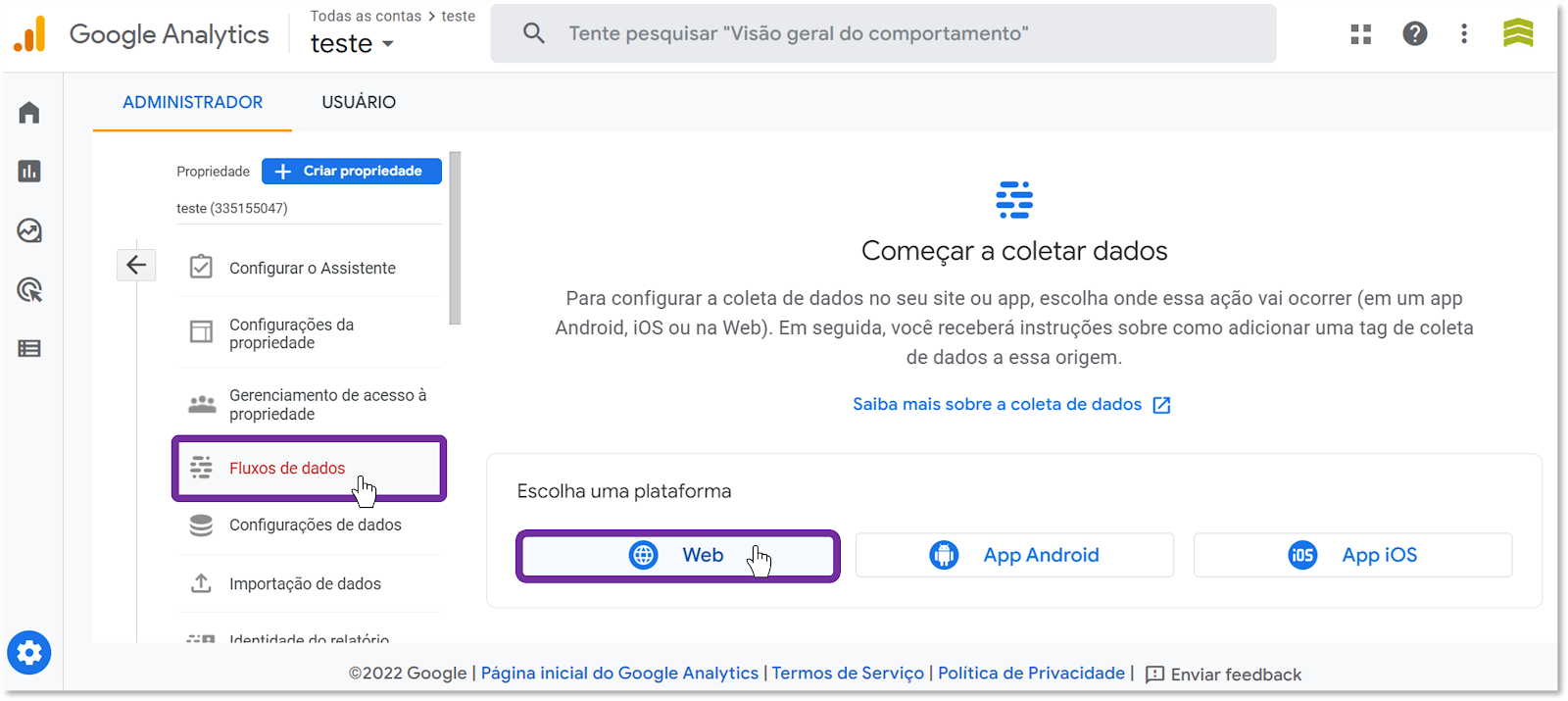Open the Home icon in left sidebar
Screen dimensions: 1568x701
(x=29, y=113)
